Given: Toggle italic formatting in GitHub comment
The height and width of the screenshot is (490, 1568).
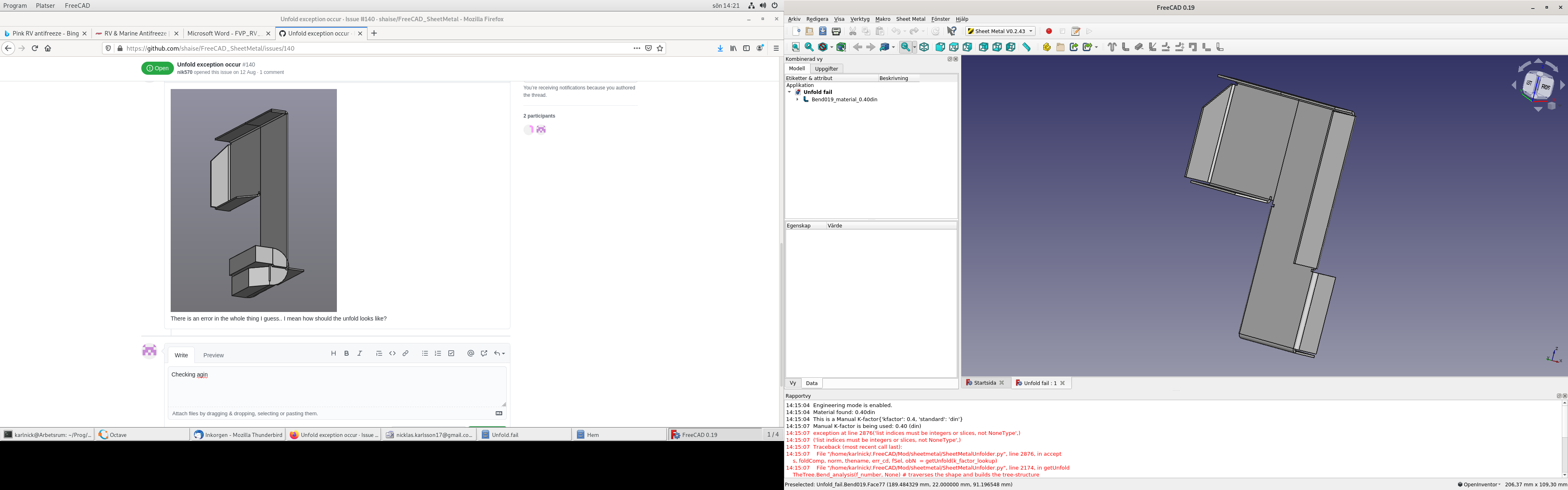Looking at the screenshot, I should 360,353.
